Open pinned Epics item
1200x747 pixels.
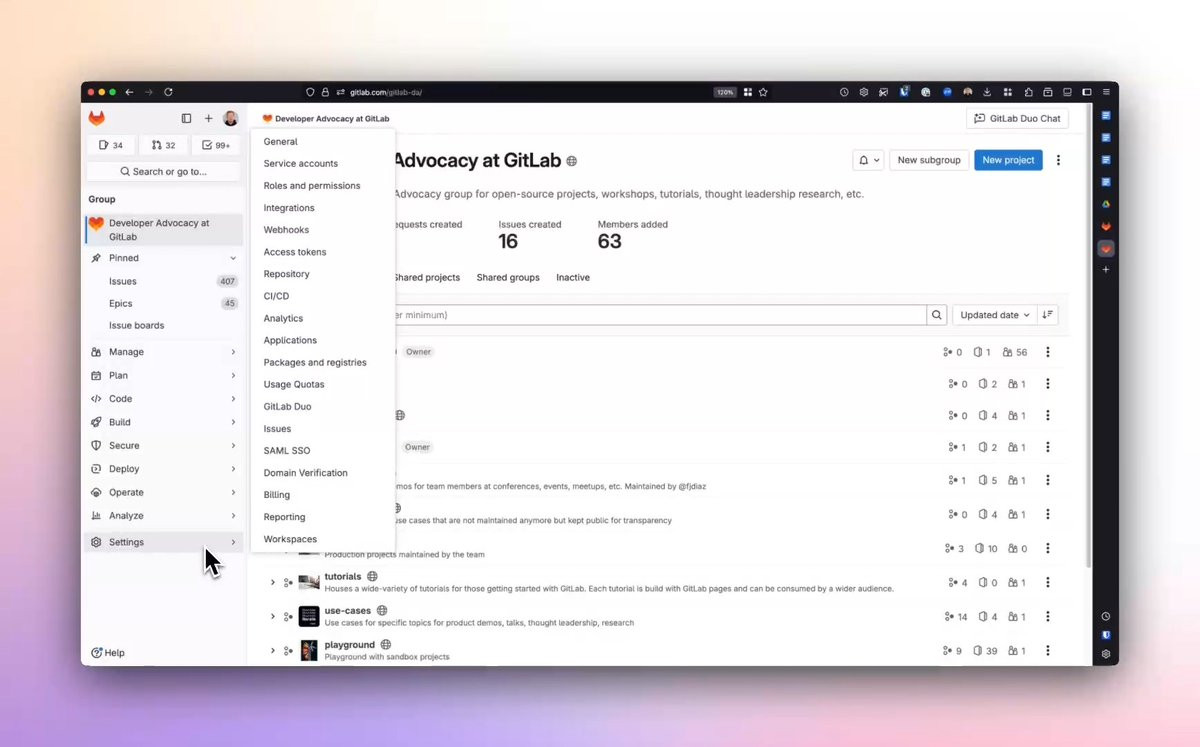(x=164, y=303)
